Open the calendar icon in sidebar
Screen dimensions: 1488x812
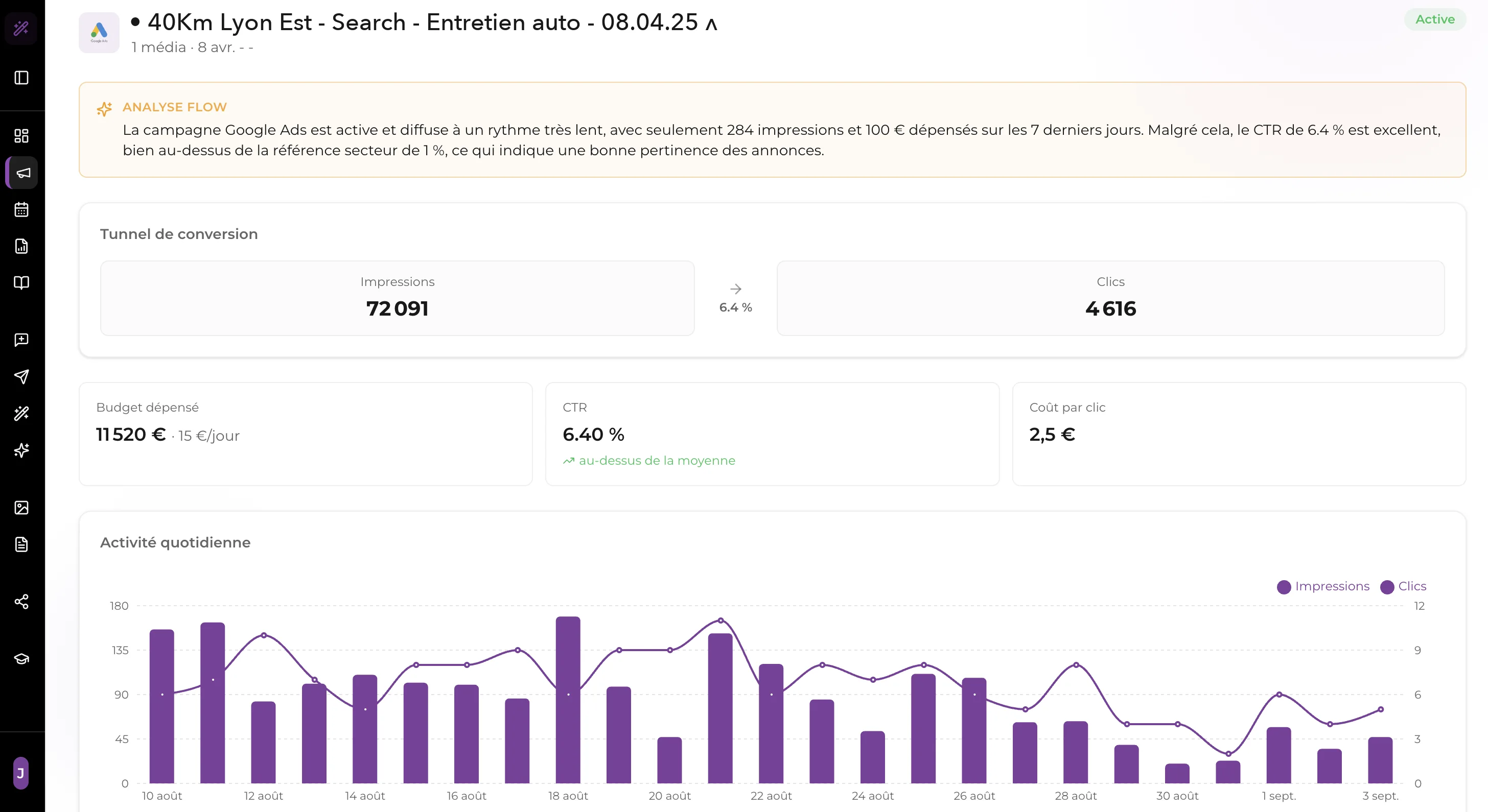coord(21,209)
